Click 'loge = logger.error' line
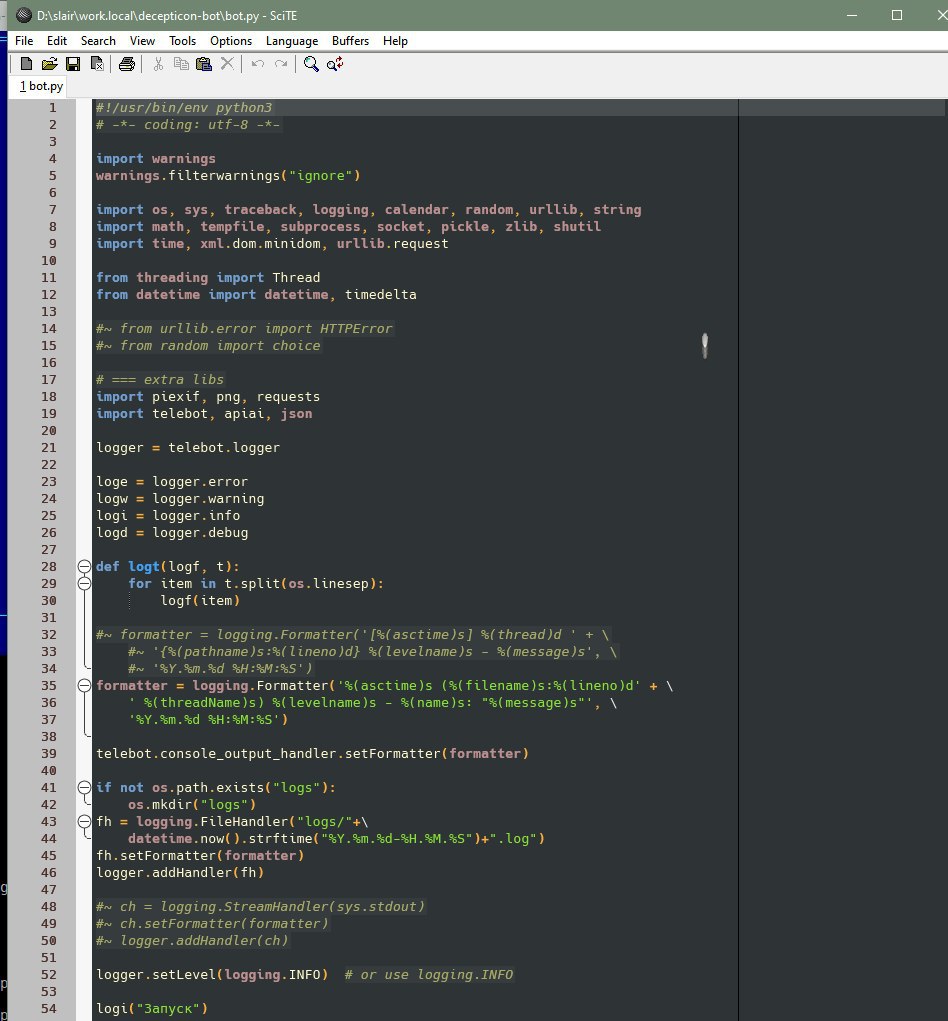This screenshot has height=1021, width=948. click(x=172, y=482)
